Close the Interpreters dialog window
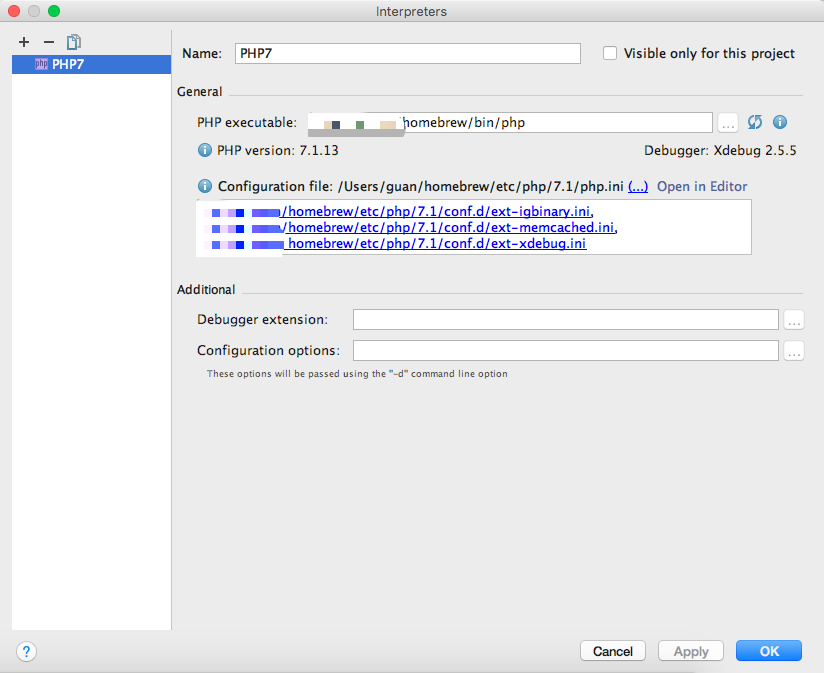 pyautogui.click(x=14, y=11)
